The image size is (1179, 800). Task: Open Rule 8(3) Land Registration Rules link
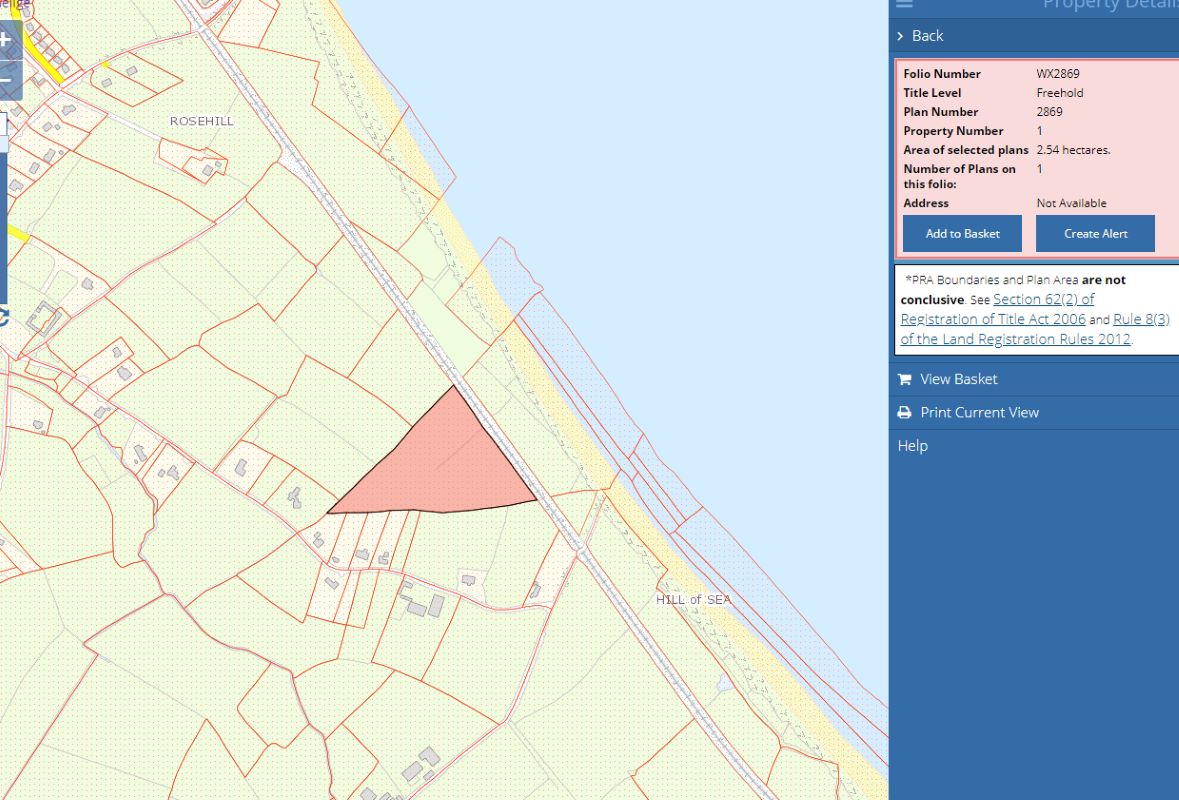pyautogui.click(x=1140, y=319)
